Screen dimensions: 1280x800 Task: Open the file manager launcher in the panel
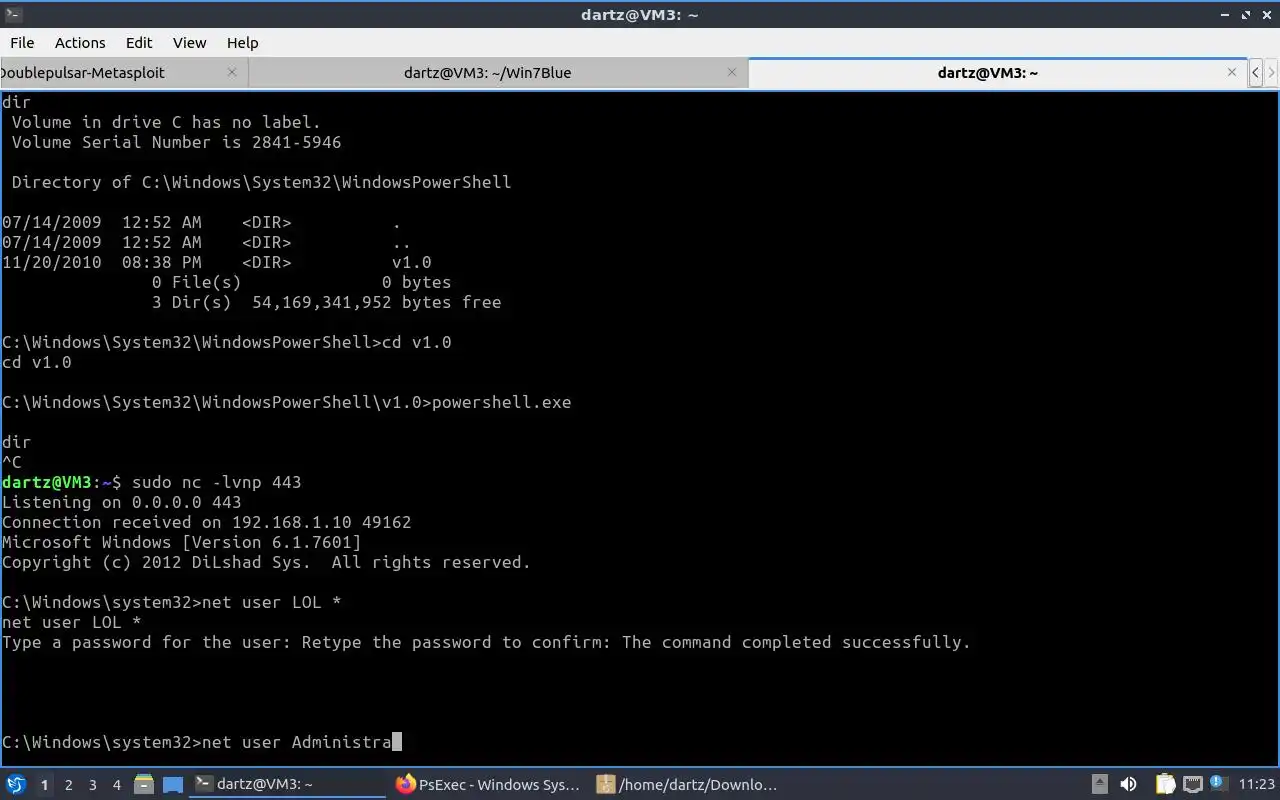pyautogui.click(x=143, y=785)
